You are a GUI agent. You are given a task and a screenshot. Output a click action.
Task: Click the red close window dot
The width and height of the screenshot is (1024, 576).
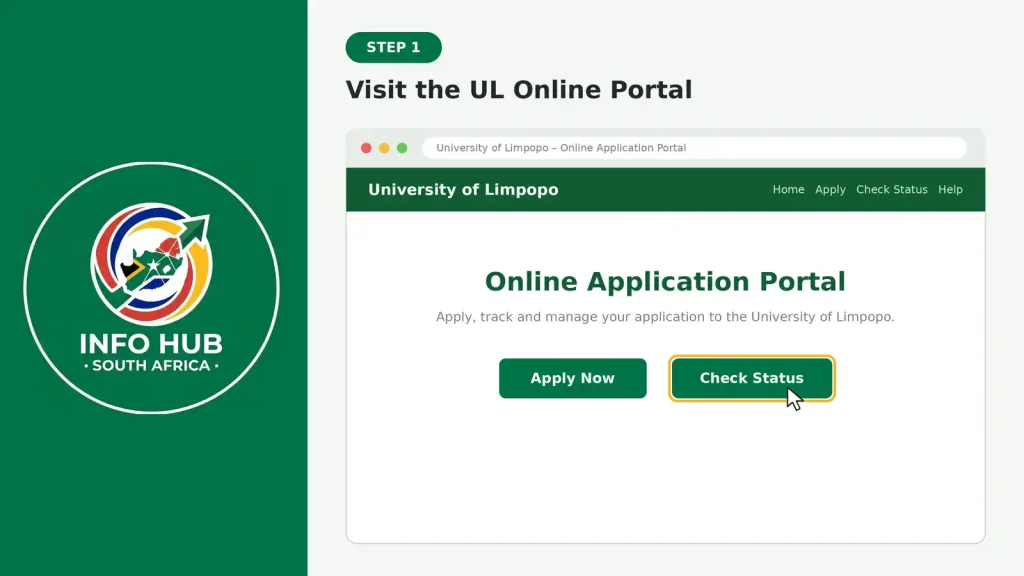[366, 148]
